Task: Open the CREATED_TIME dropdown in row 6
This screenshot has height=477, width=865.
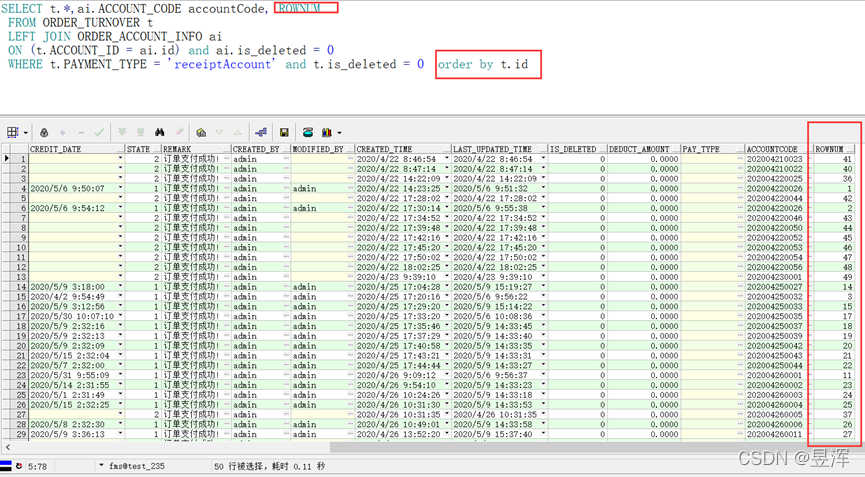Action: [x=446, y=208]
